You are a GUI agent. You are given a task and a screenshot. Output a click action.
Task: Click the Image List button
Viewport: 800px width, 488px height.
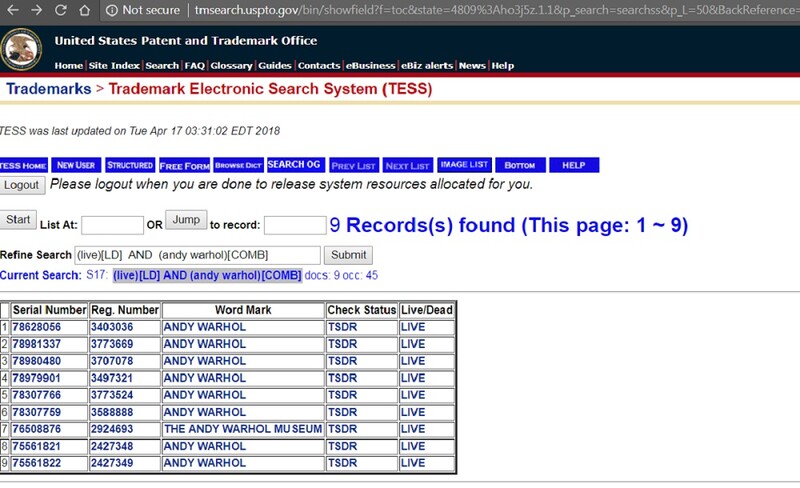[464, 164]
